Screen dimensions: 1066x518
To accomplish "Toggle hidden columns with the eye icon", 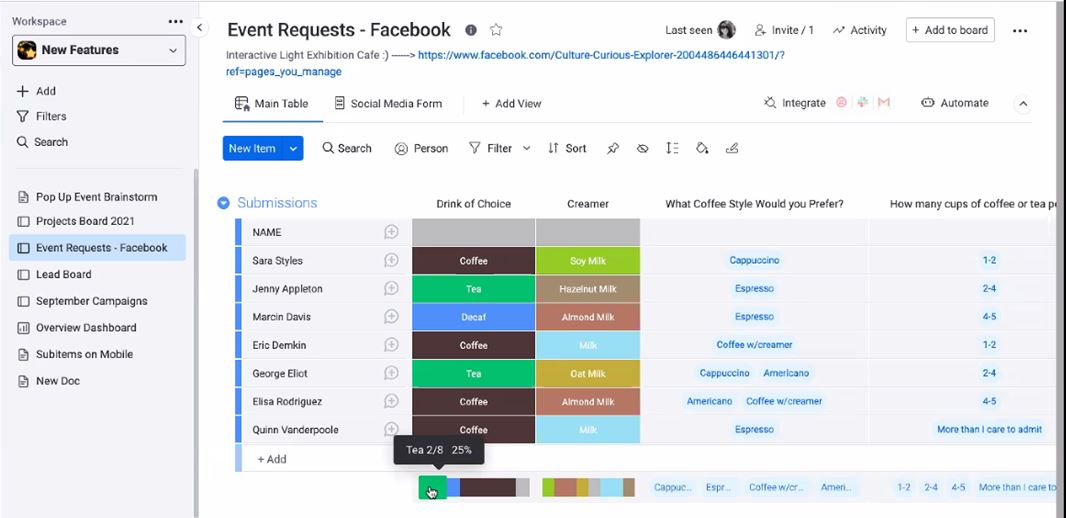I will (643, 148).
